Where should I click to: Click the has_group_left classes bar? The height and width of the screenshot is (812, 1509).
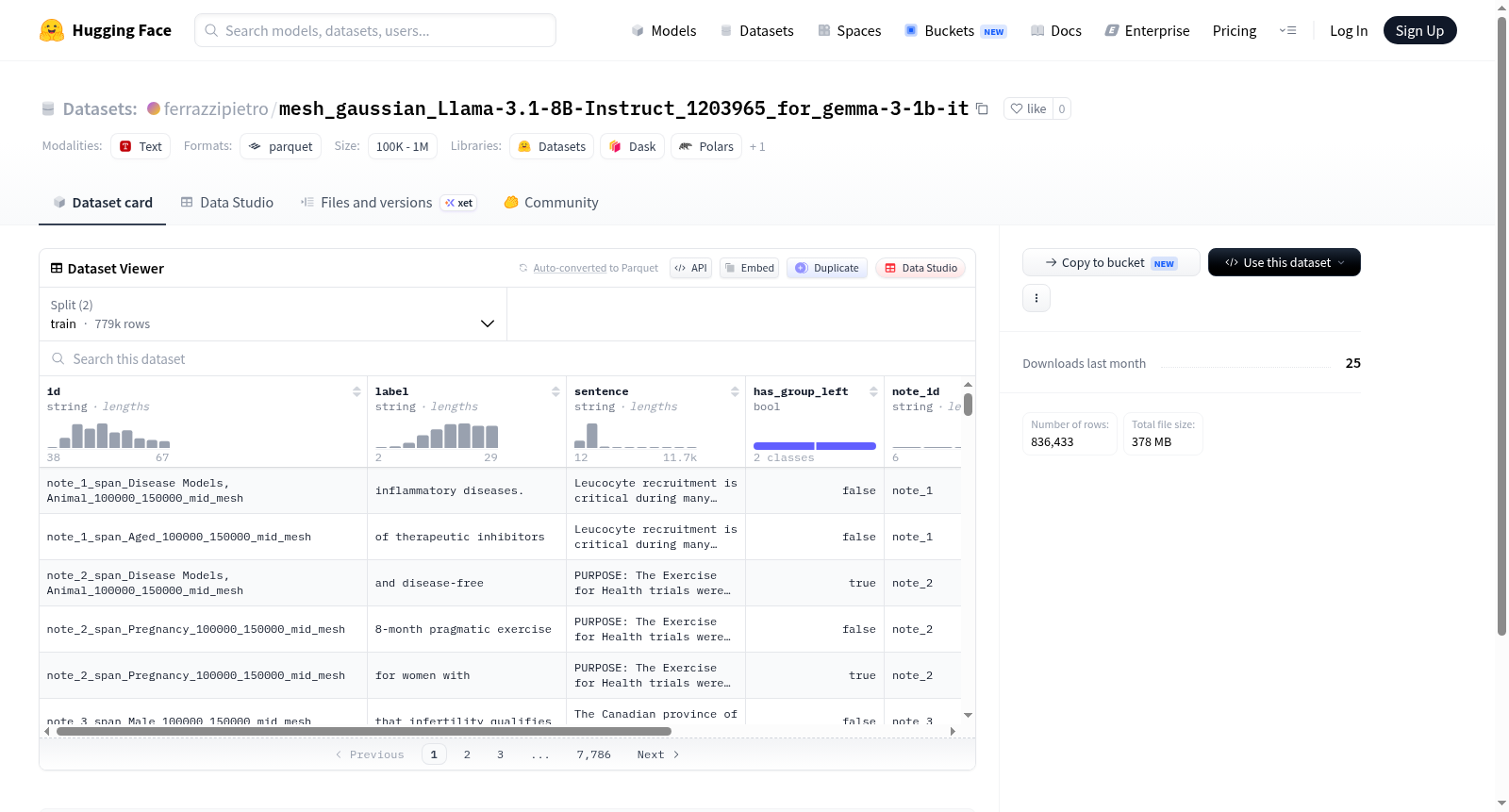815,446
